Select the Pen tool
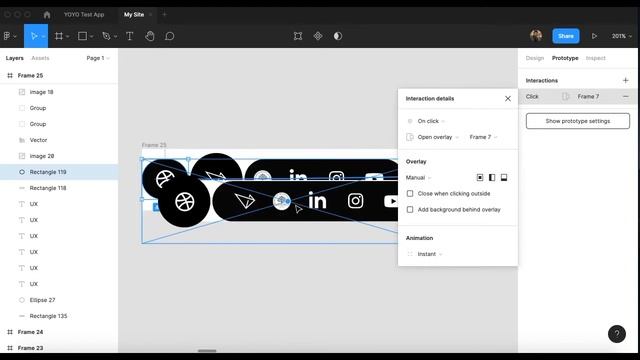This screenshot has height=360, width=640. (107, 36)
